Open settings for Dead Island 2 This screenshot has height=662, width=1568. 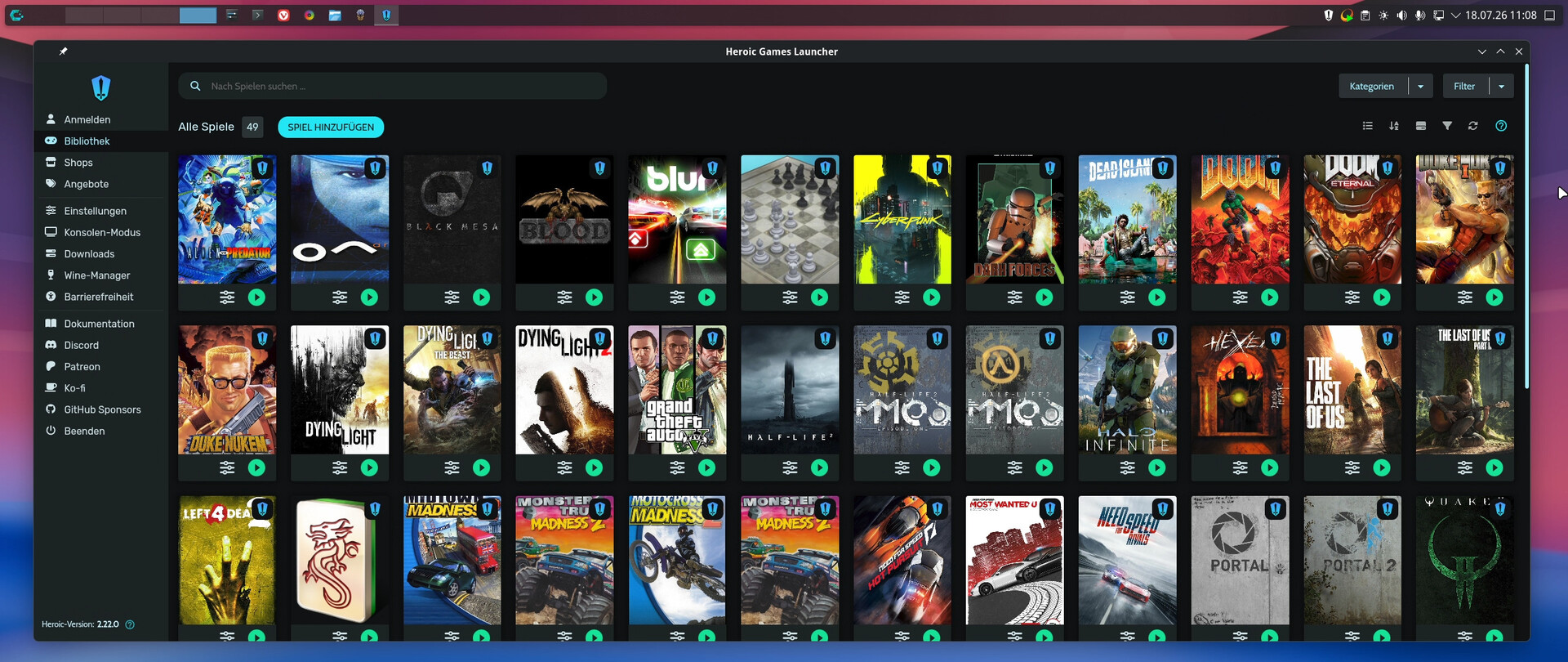tap(1128, 297)
